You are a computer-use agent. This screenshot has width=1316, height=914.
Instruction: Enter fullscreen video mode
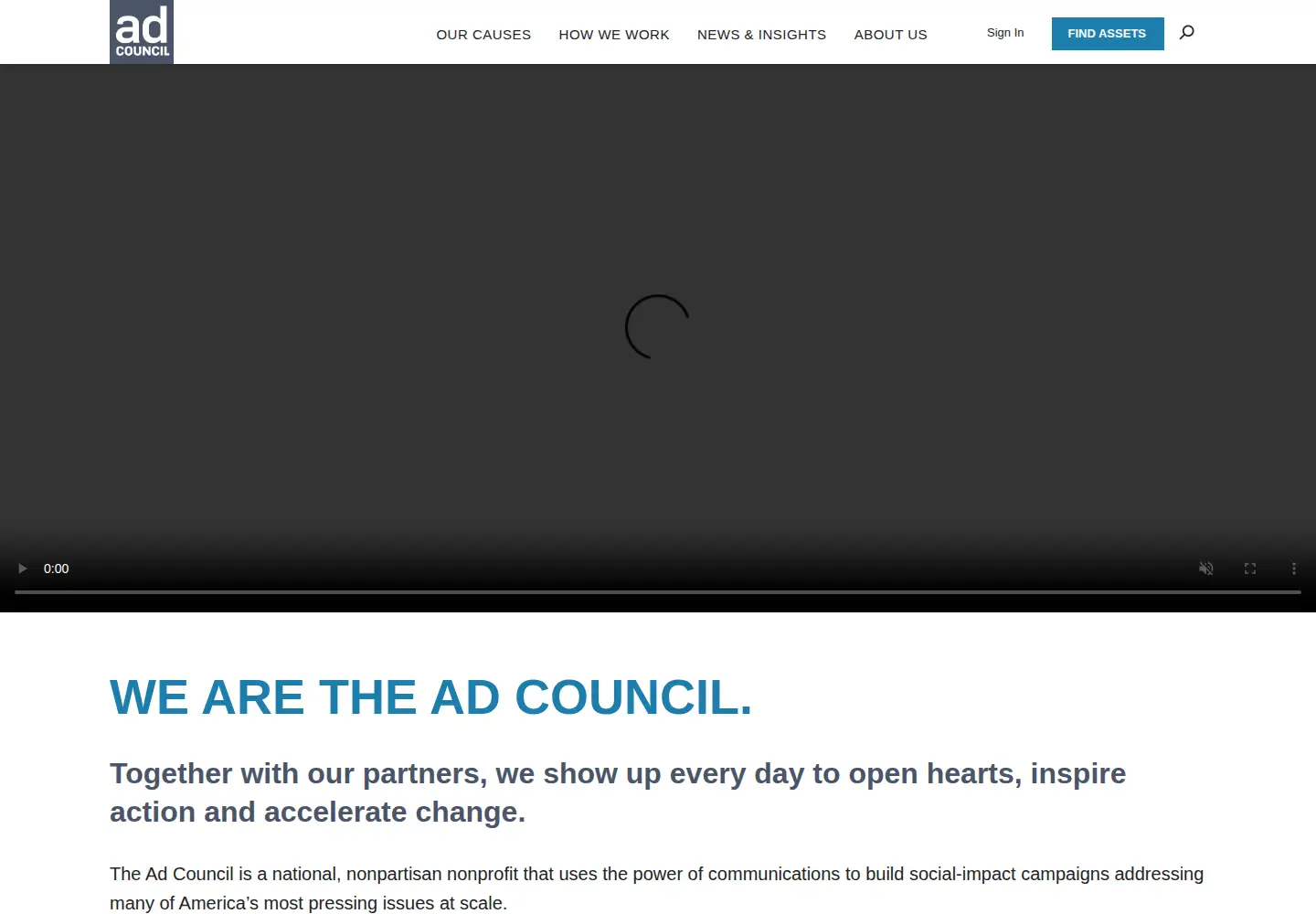1250,569
